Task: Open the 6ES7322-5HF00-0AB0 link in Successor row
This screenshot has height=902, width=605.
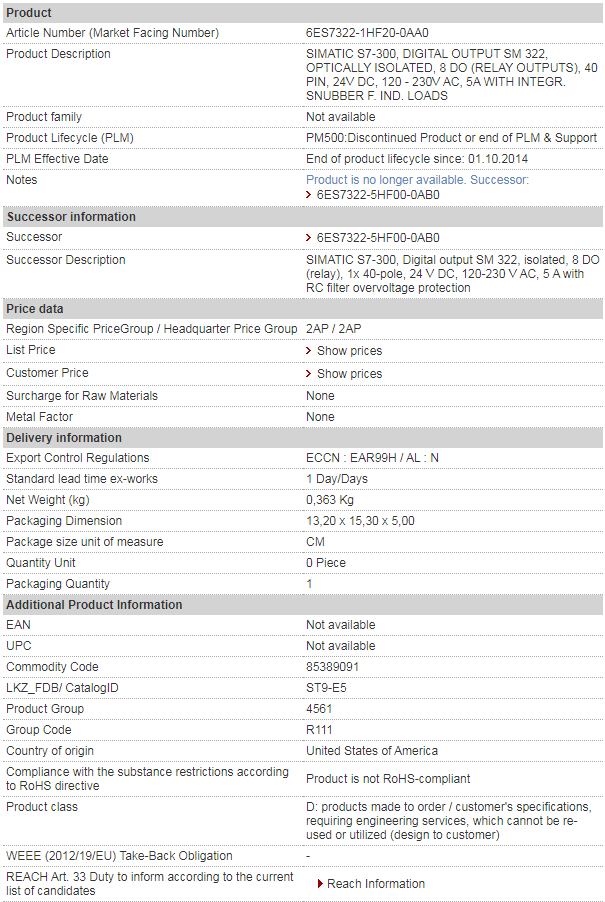Action: [378, 238]
